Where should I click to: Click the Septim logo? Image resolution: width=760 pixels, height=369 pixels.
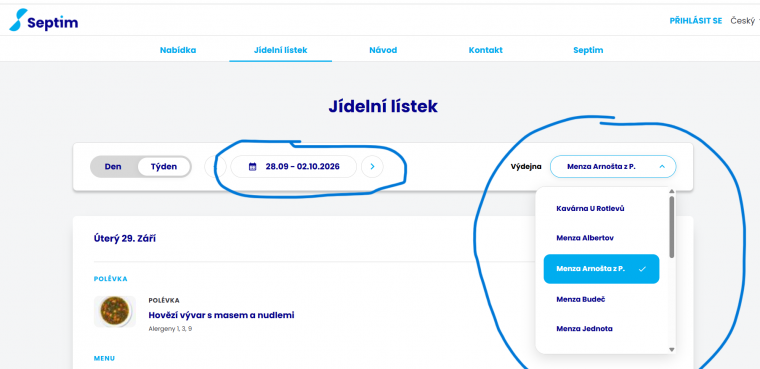[44, 21]
